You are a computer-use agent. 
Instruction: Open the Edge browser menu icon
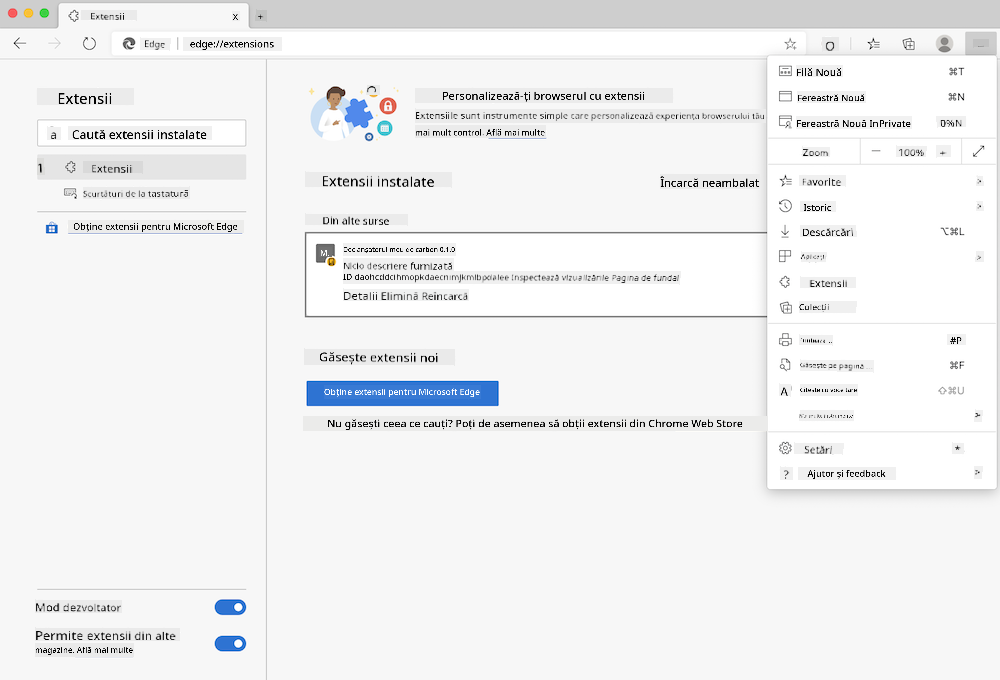coord(979,43)
